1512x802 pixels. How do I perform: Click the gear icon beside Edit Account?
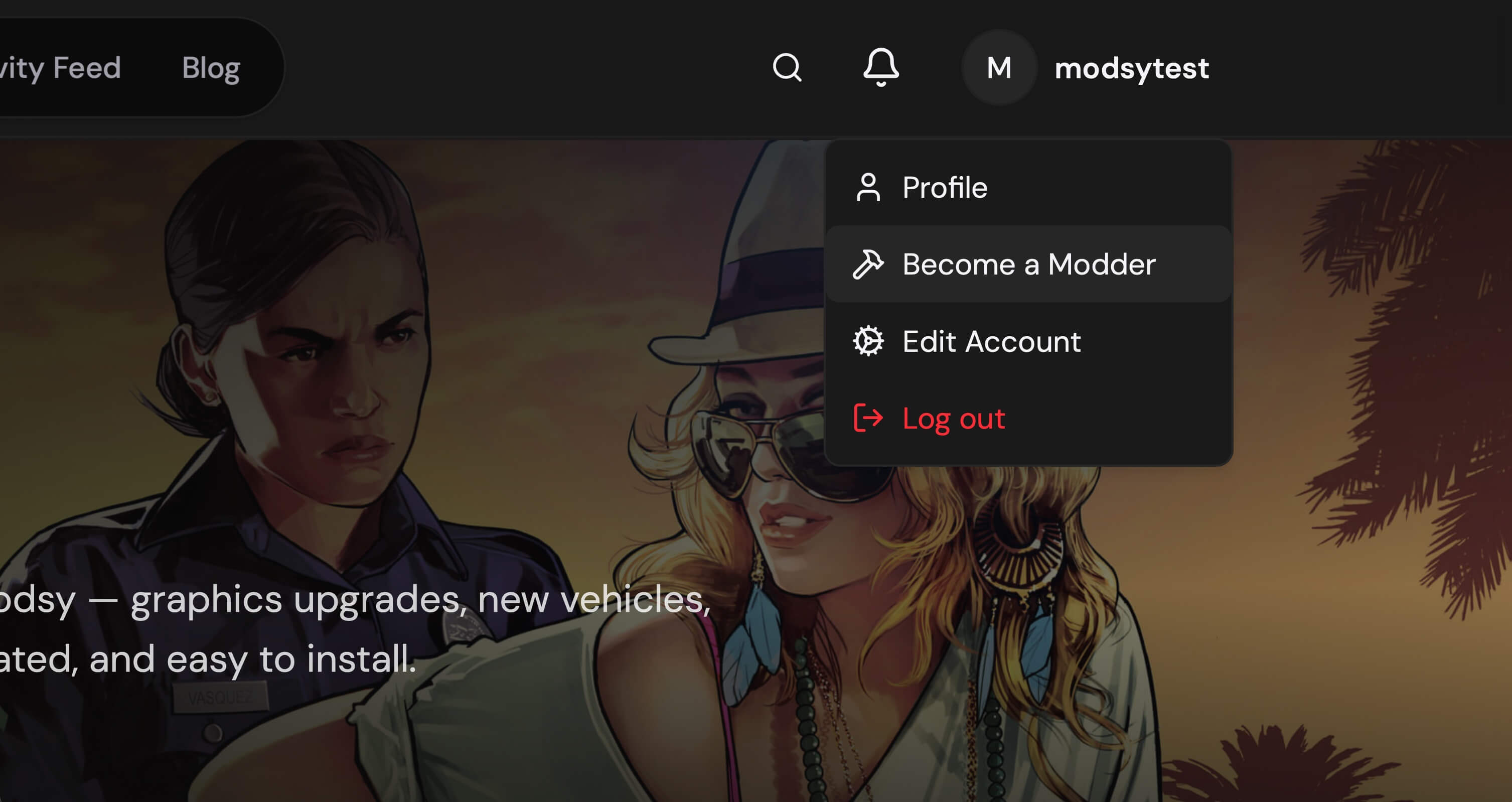coord(868,341)
